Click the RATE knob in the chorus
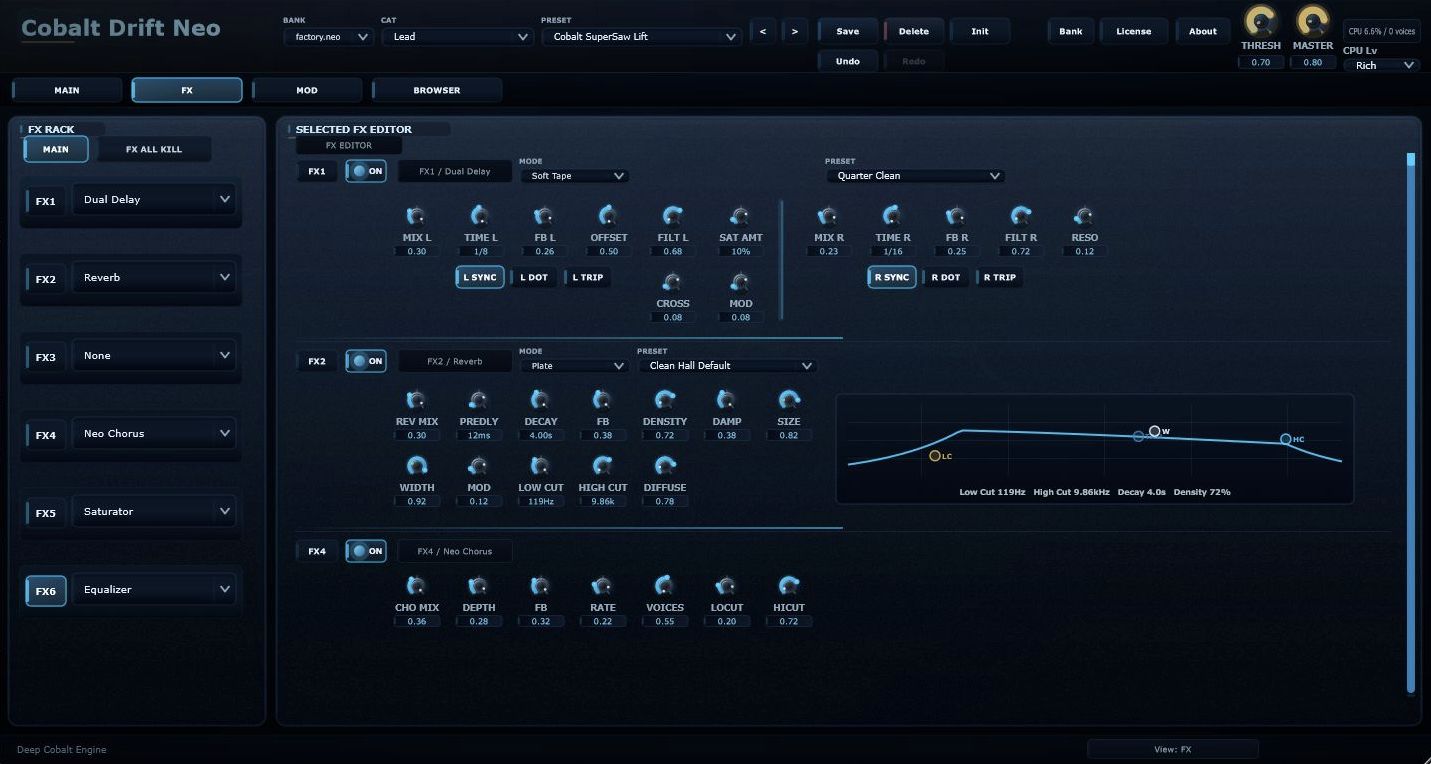Viewport: 1431px width, 764px height. click(602, 586)
